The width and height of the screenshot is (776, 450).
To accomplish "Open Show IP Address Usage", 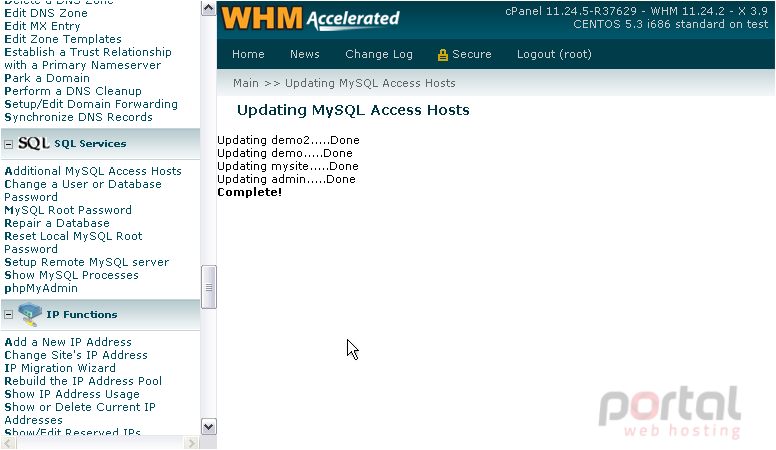I will pos(72,394).
